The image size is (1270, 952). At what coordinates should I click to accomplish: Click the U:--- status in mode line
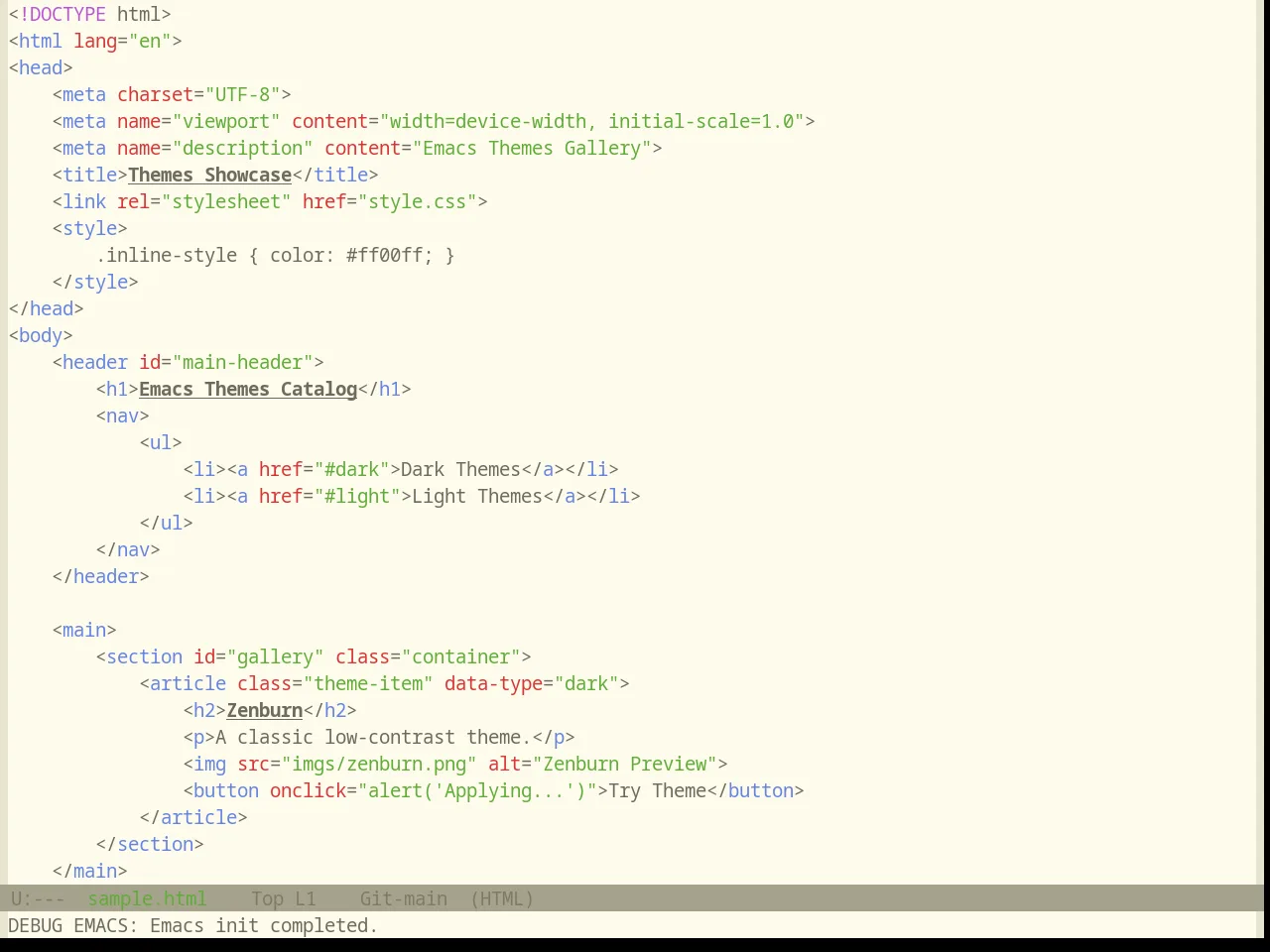click(38, 899)
